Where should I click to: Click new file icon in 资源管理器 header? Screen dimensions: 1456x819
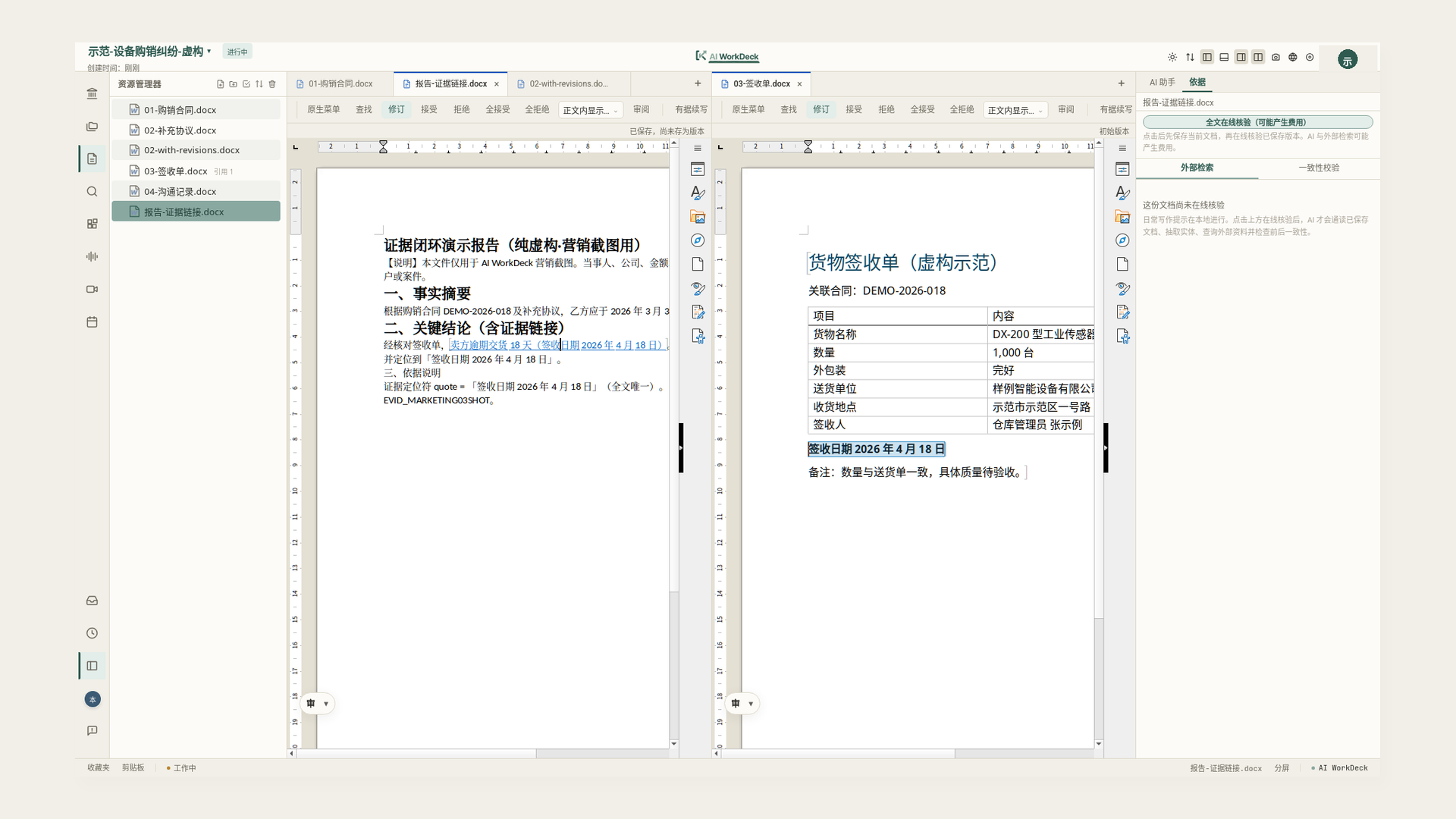coord(221,84)
